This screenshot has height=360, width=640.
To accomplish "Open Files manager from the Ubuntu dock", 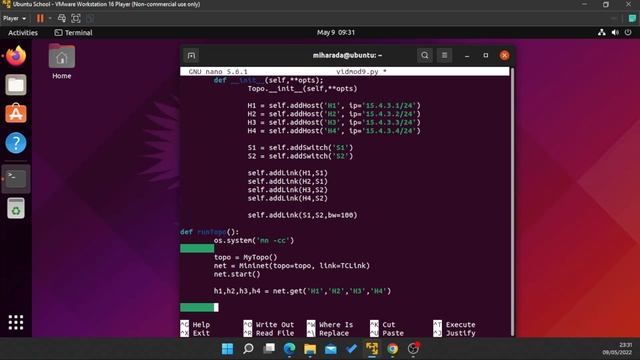I will (16, 85).
